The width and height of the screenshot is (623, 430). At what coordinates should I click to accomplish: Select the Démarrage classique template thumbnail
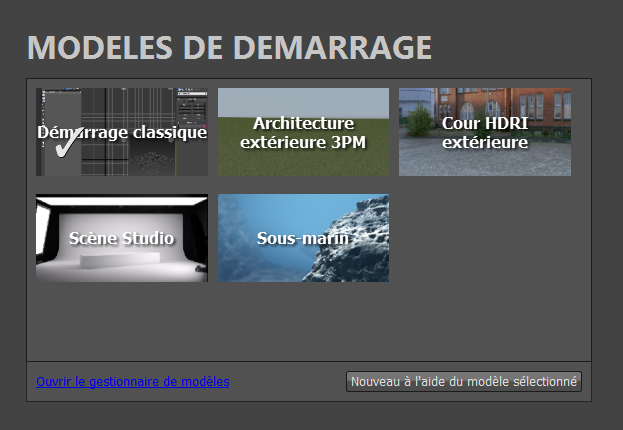pos(122,132)
